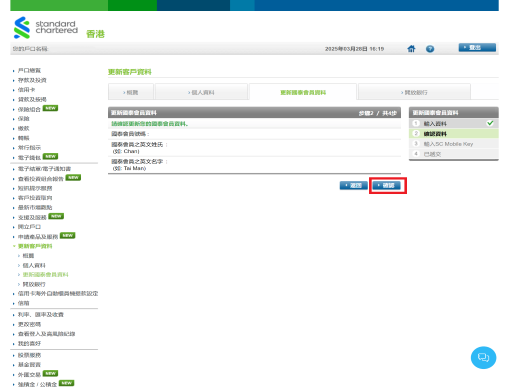Open 我的喜好 in sidebar
520x389 pixels.
pyautogui.click(x=29, y=344)
